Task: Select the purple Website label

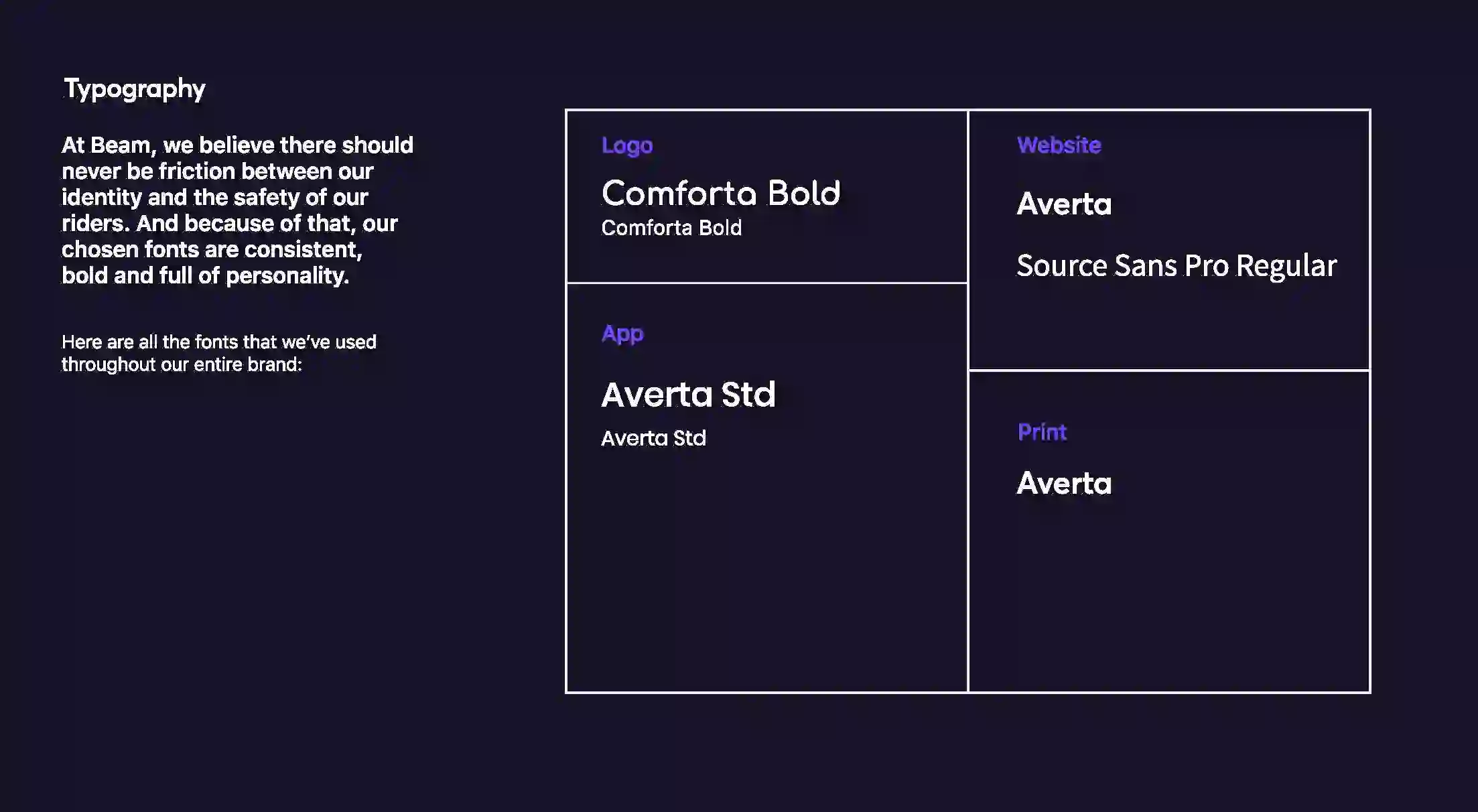Action: 1059,145
